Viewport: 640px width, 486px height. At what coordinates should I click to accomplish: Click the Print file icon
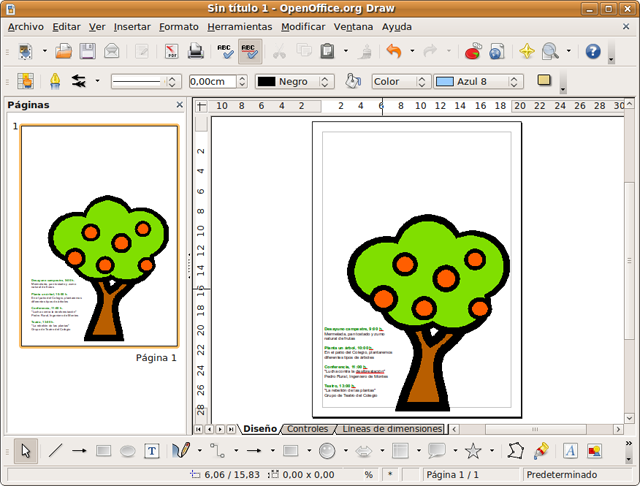coord(196,51)
